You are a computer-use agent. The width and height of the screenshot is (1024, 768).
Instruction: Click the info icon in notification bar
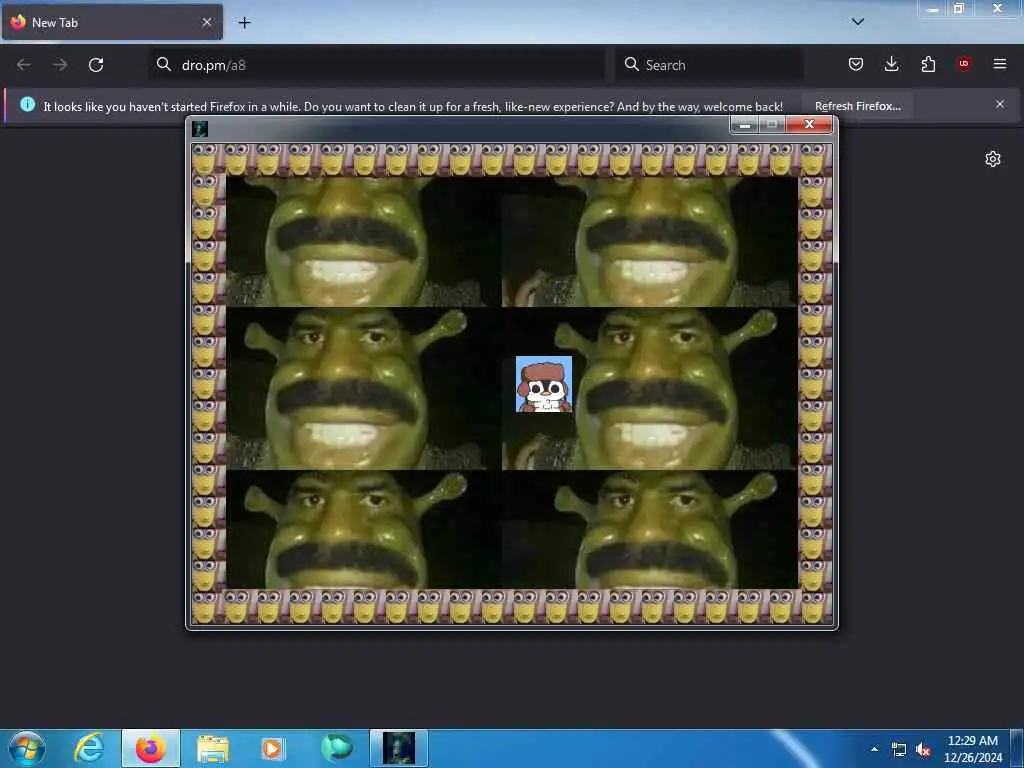coord(27,104)
